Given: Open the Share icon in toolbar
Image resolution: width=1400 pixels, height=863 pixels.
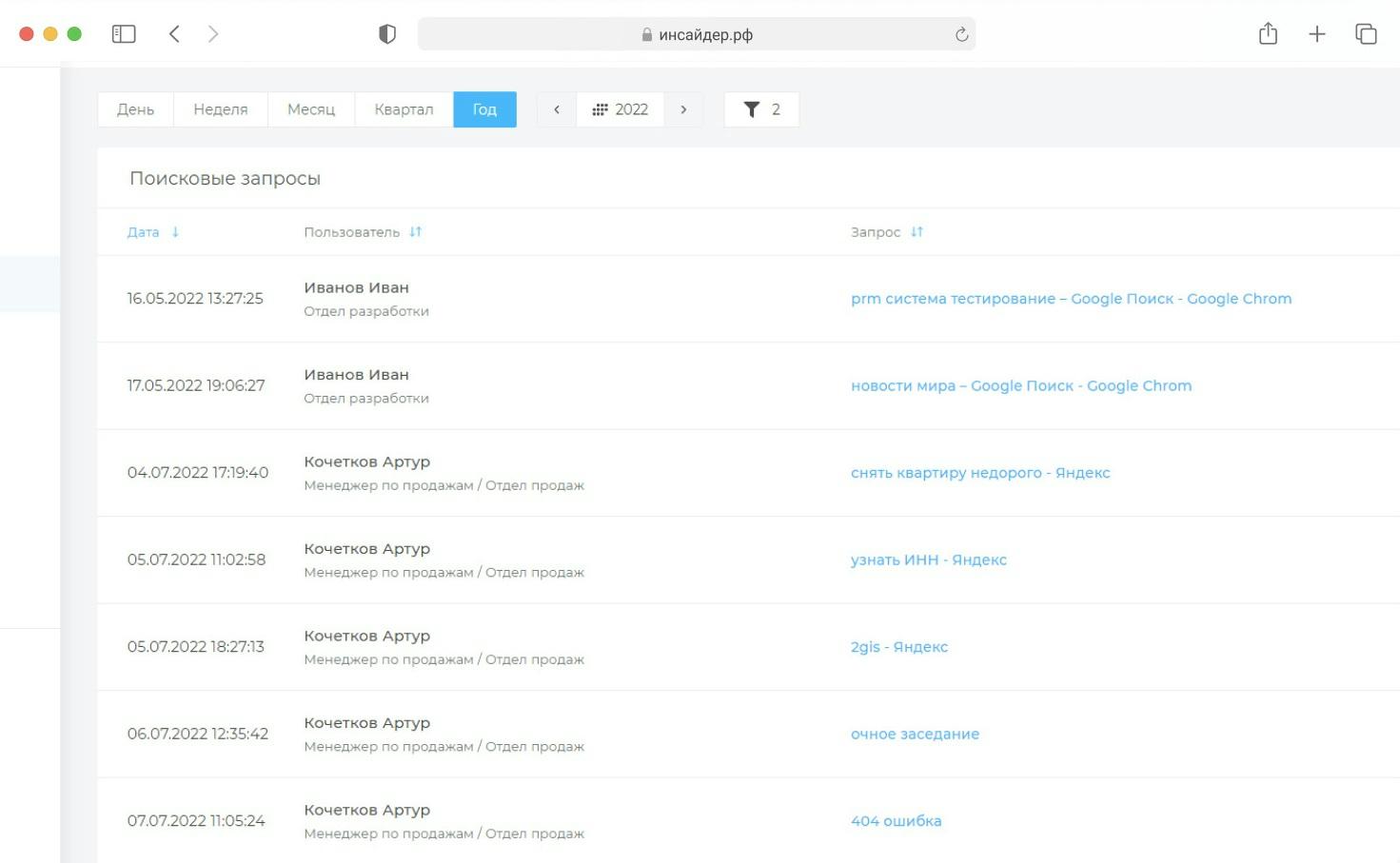Looking at the screenshot, I should point(1268,34).
